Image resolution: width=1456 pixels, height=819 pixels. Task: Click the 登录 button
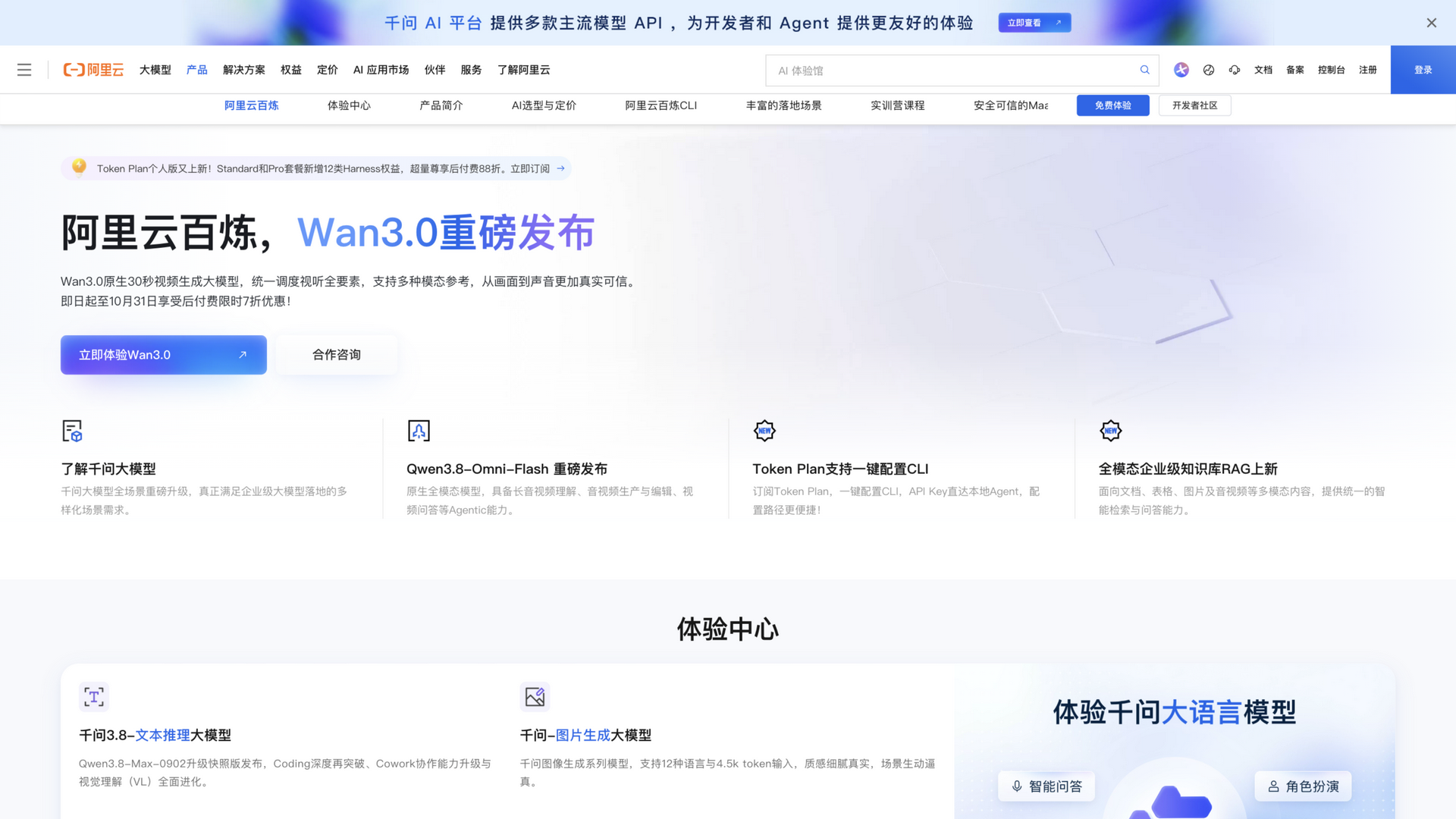tap(1423, 70)
